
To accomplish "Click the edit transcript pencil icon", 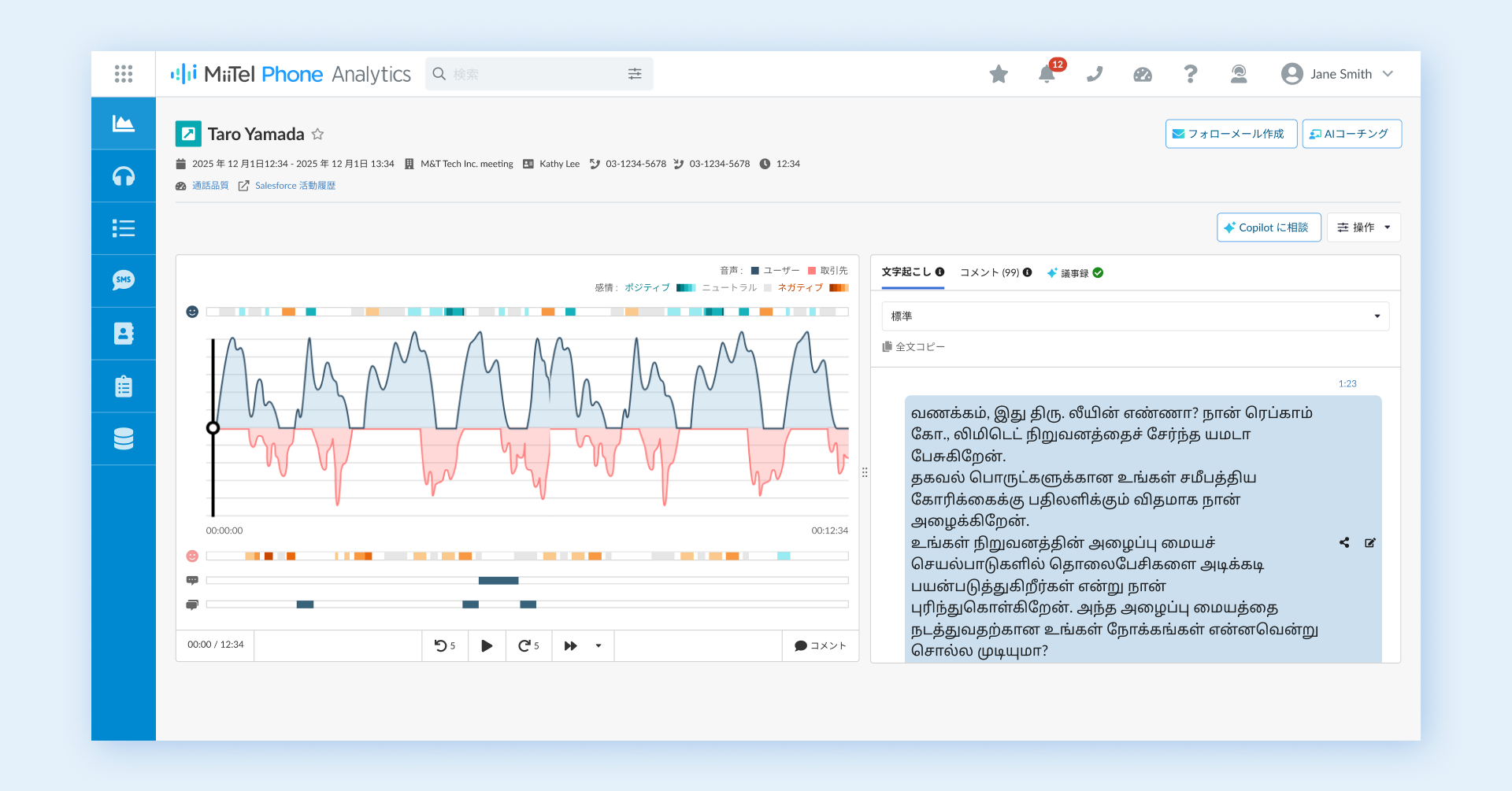I will click(x=1370, y=543).
